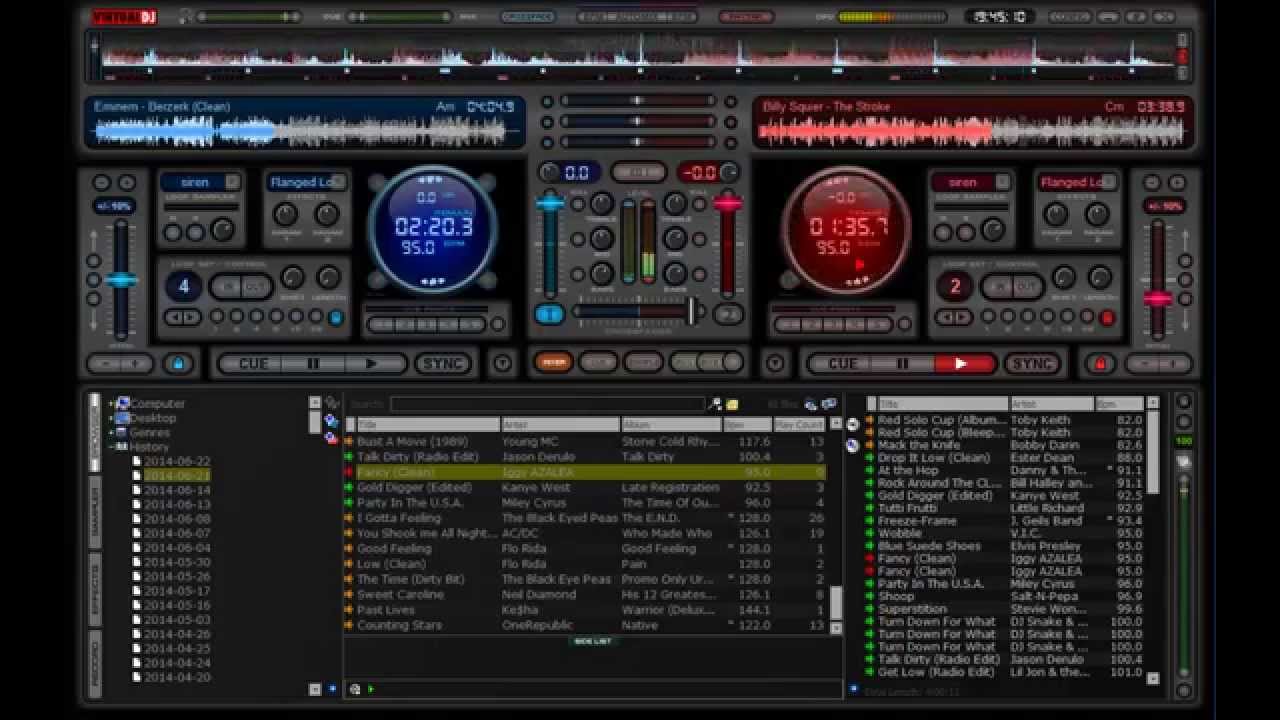Click the left deck pitch minus button
The image size is (1280, 720).
click(103, 364)
